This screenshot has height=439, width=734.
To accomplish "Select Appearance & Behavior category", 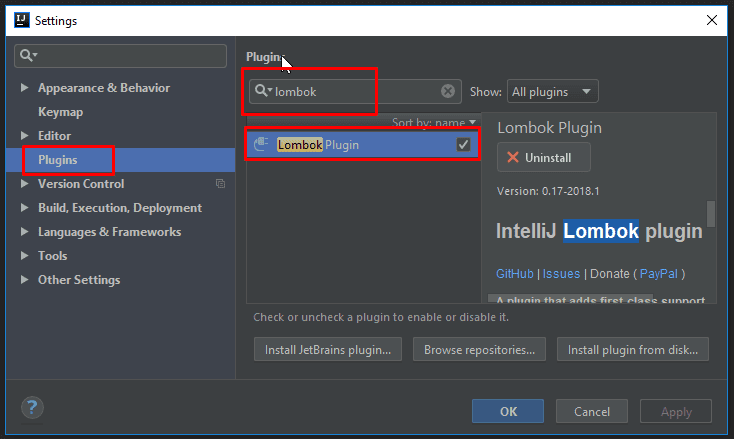I will pos(104,88).
